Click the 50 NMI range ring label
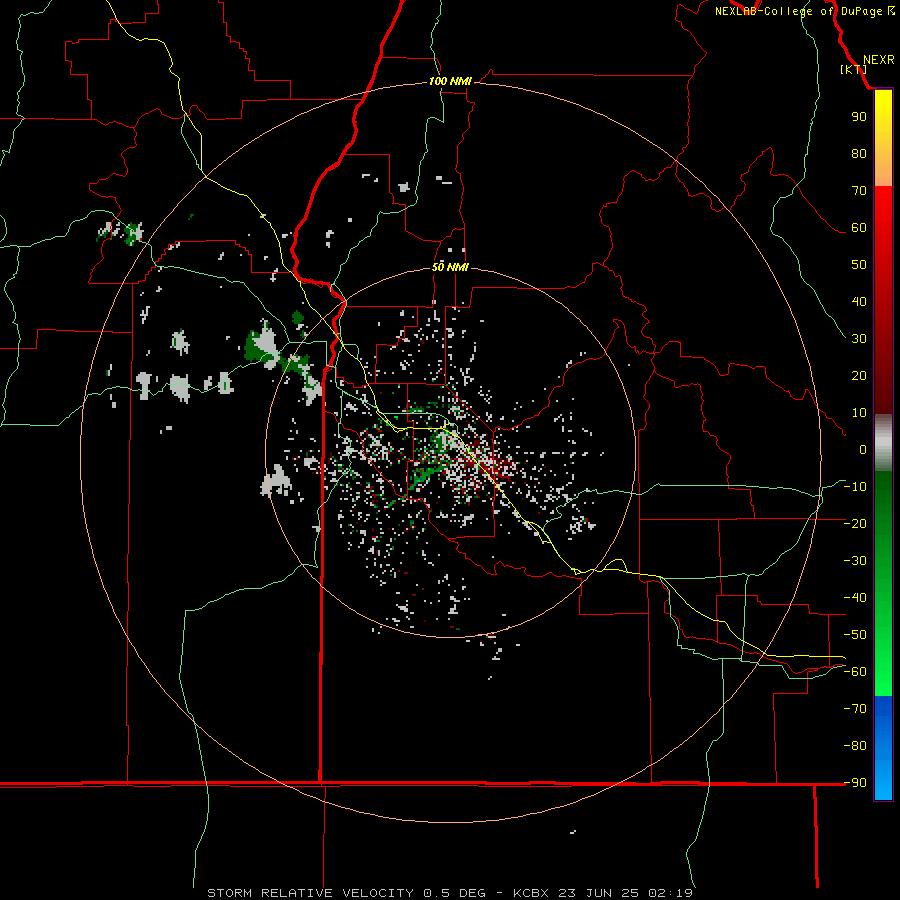This screenshot has height=900, width=900. pyautogui.click(x=450, y=267)
